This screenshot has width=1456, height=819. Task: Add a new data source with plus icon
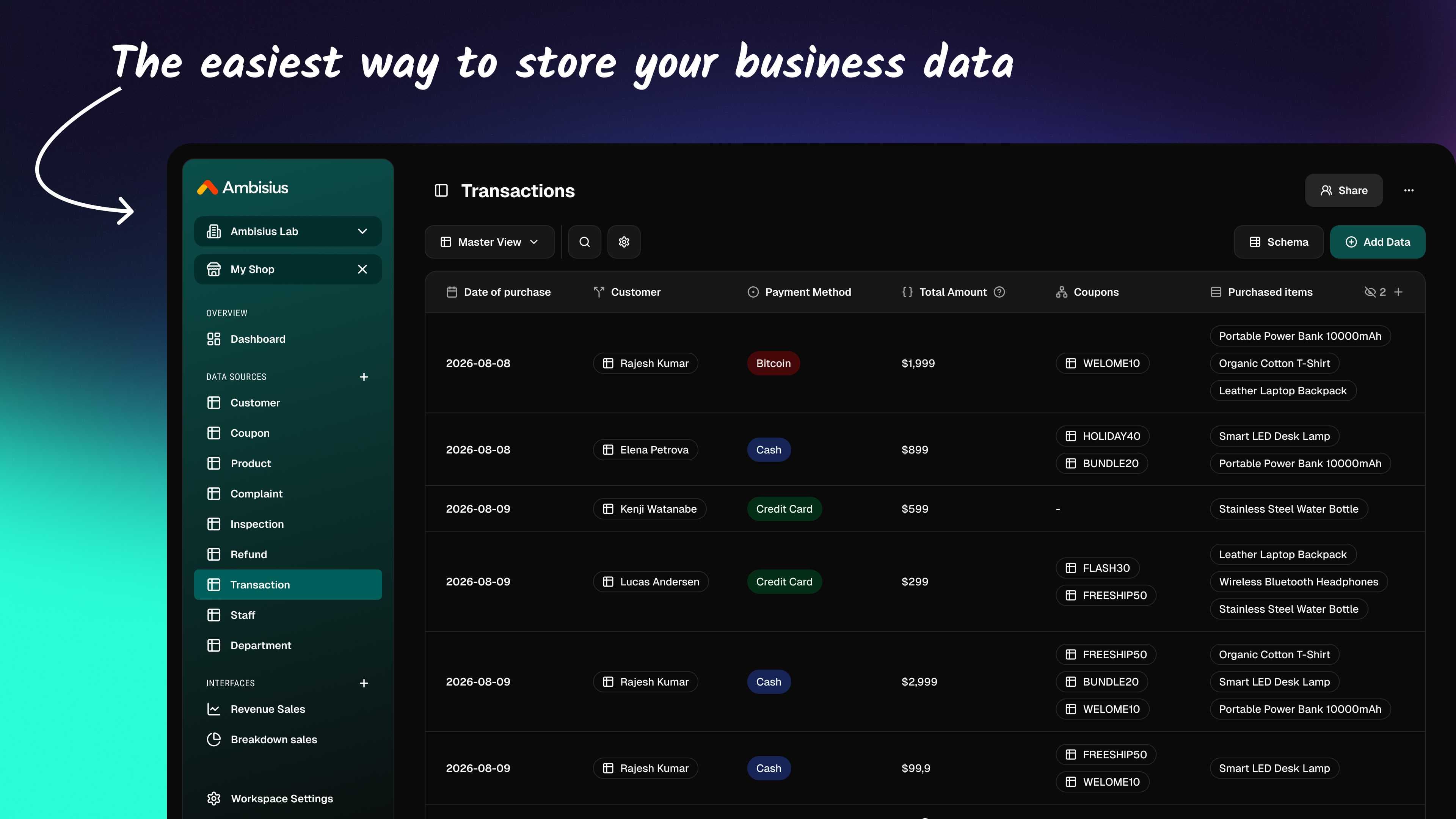pyautogui.click(x=364, y=377)
